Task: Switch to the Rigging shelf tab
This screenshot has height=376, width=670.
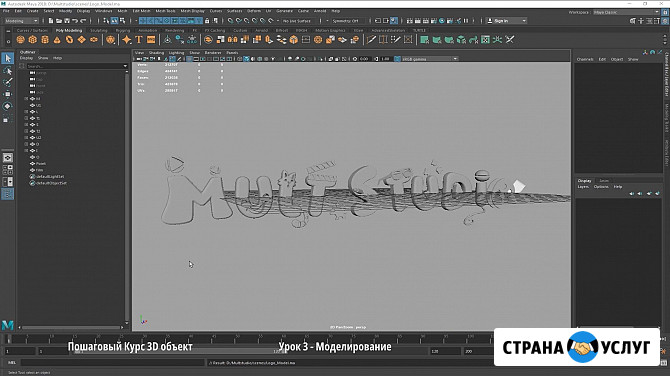Action: point(123,31)
